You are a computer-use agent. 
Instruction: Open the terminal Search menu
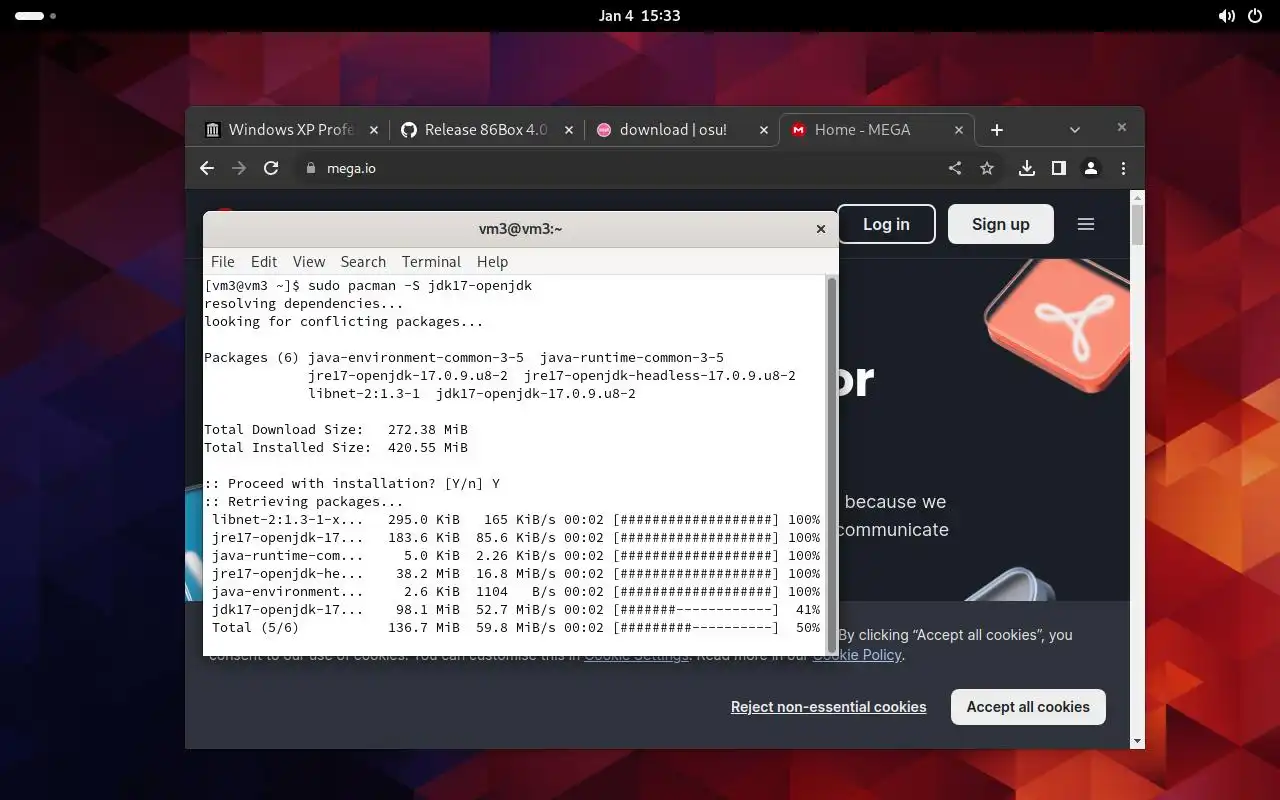pyautogui.click(x=363, y=261)
